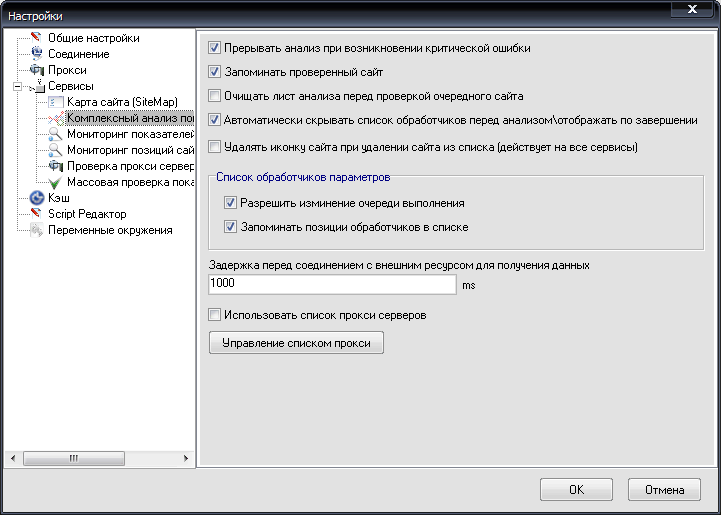
Task: Click the Общие настройки icon in tree
Action: pos(37,38)
